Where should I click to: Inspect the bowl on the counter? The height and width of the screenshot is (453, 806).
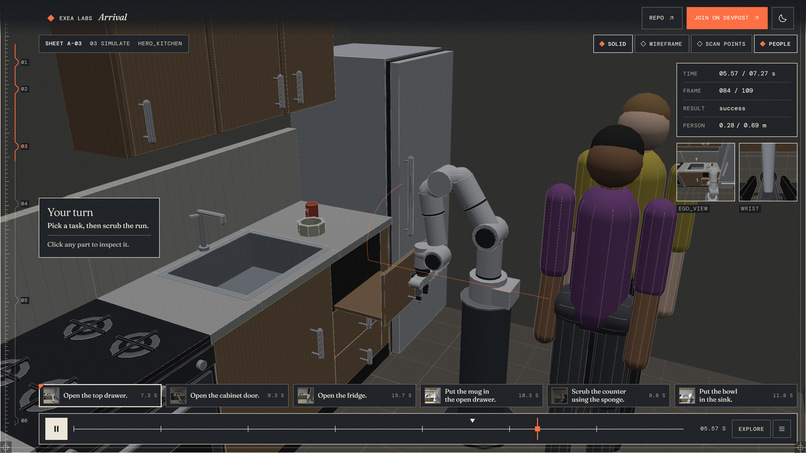point(311,227)
